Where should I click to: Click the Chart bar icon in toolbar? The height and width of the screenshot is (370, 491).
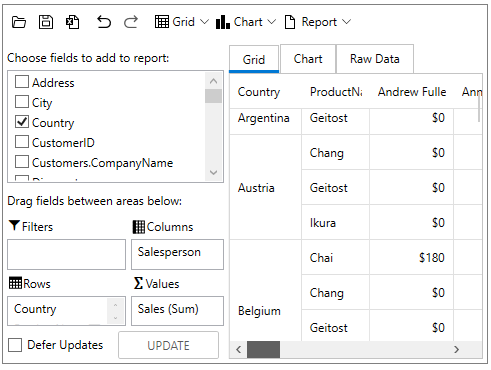(x=223, y=22)
